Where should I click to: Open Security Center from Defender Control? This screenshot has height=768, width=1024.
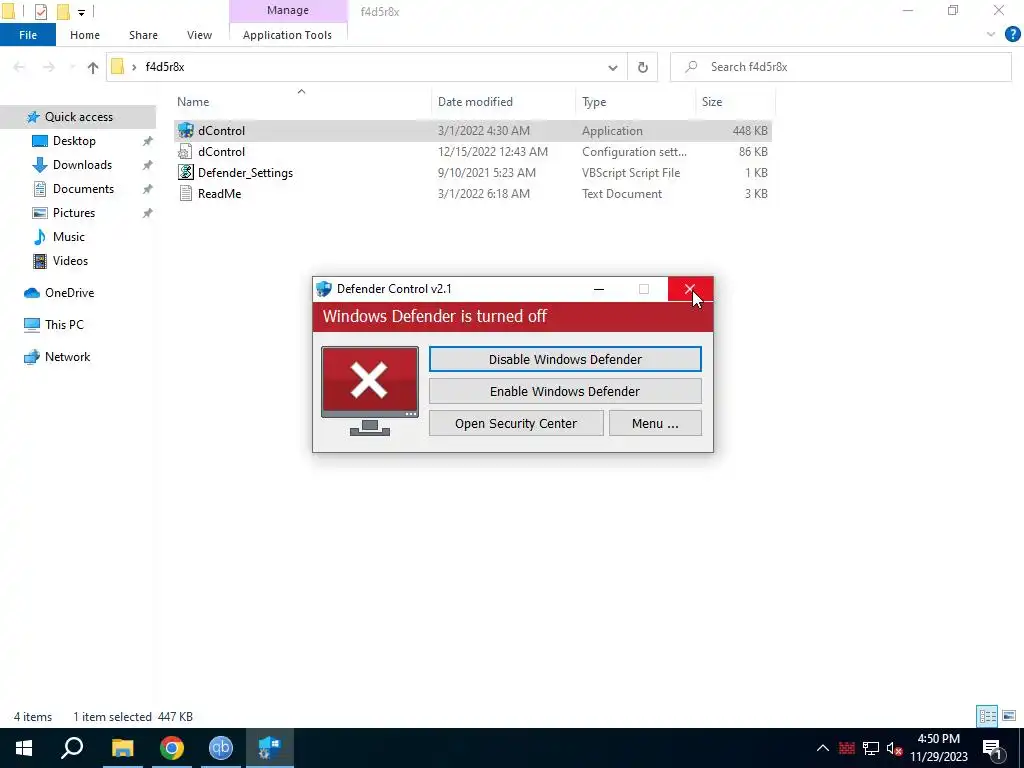[x=516, y=423]
